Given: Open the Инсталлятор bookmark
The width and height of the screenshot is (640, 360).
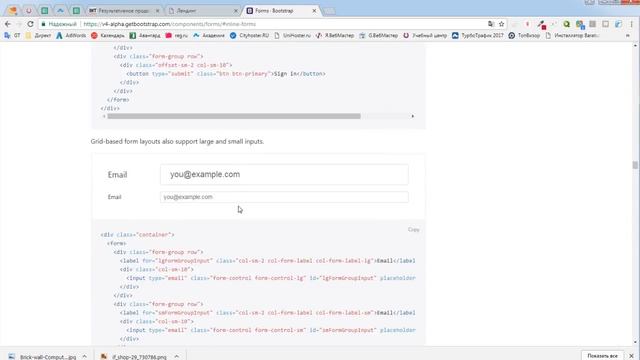Looking at the screenshot, I should (x=572, y=36).
